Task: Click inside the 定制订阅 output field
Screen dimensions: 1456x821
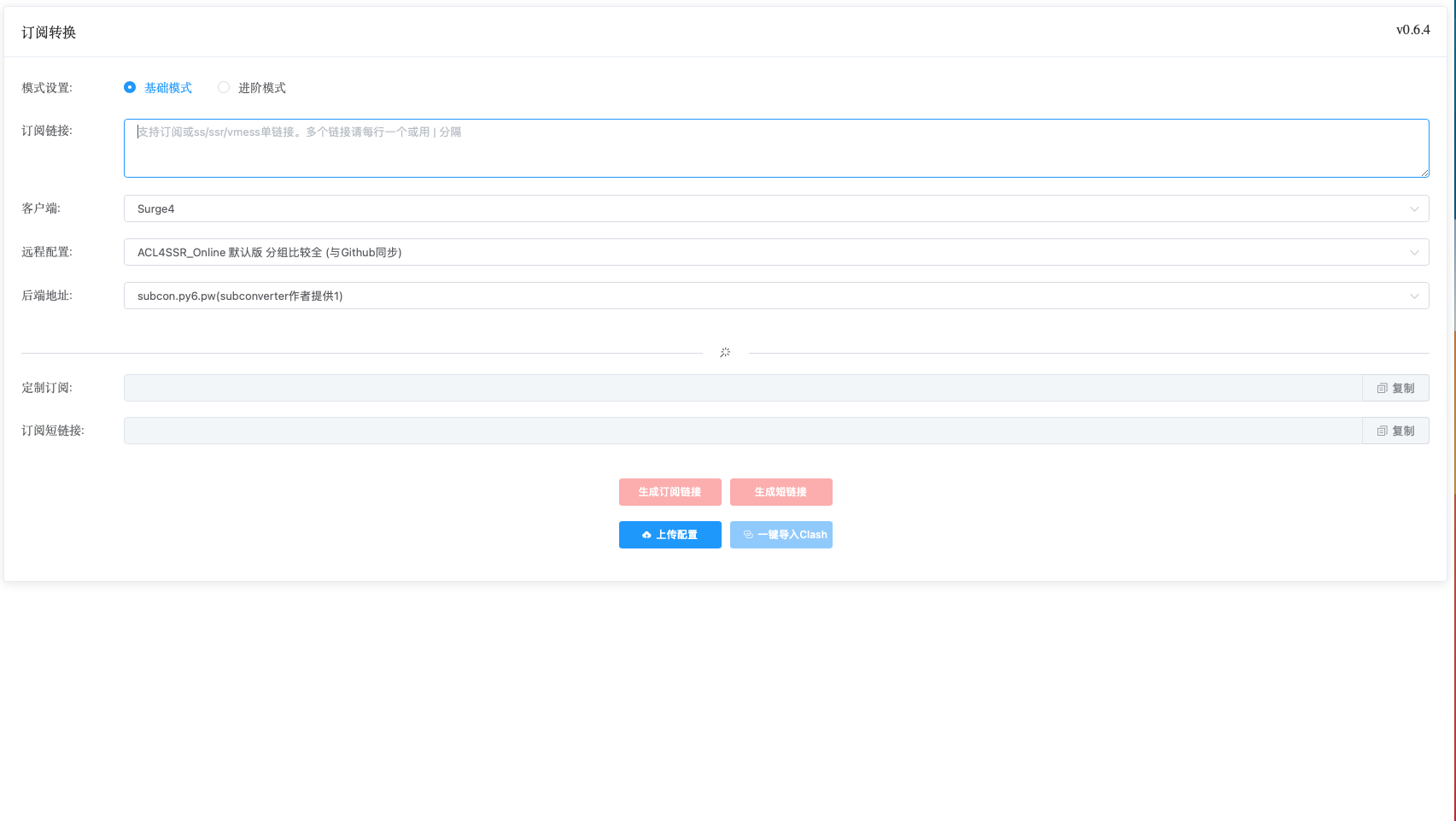Action: (x=742, y=388)
